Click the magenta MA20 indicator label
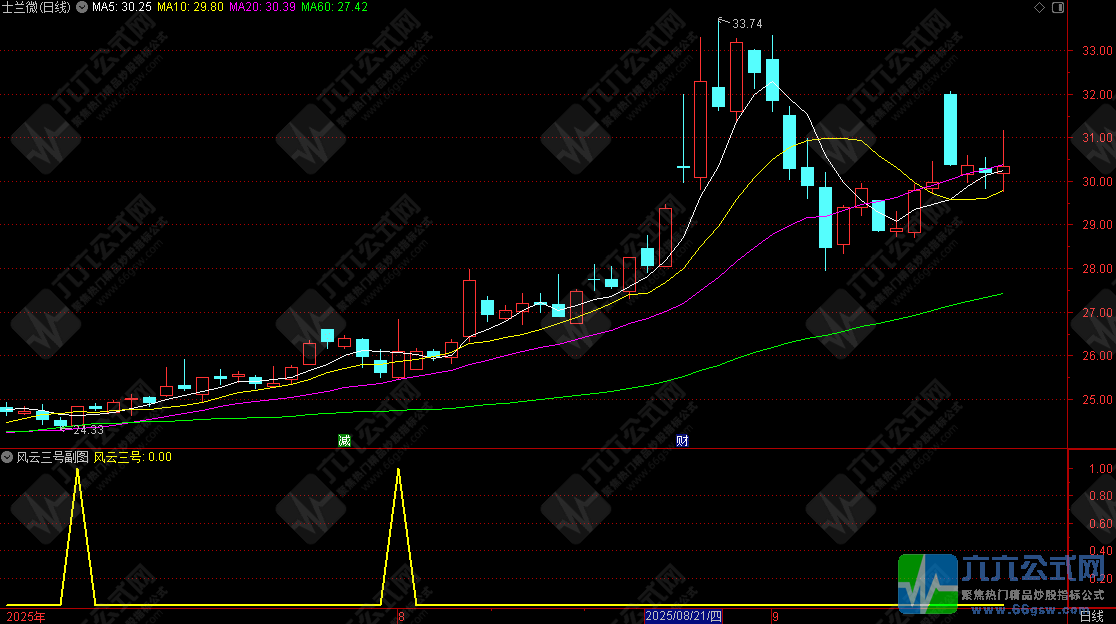Screen dimensions: 1116x624 click(x=262, y=7)
